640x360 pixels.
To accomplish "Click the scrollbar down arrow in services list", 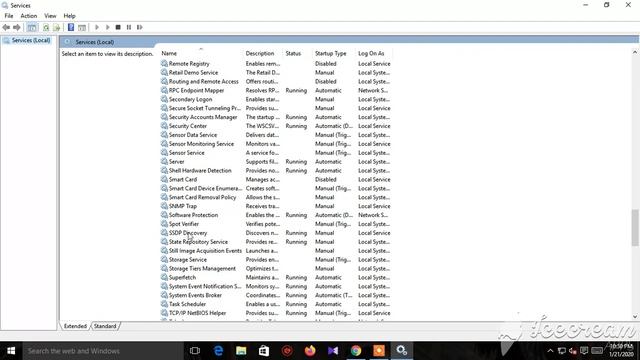I will (635, 317).
